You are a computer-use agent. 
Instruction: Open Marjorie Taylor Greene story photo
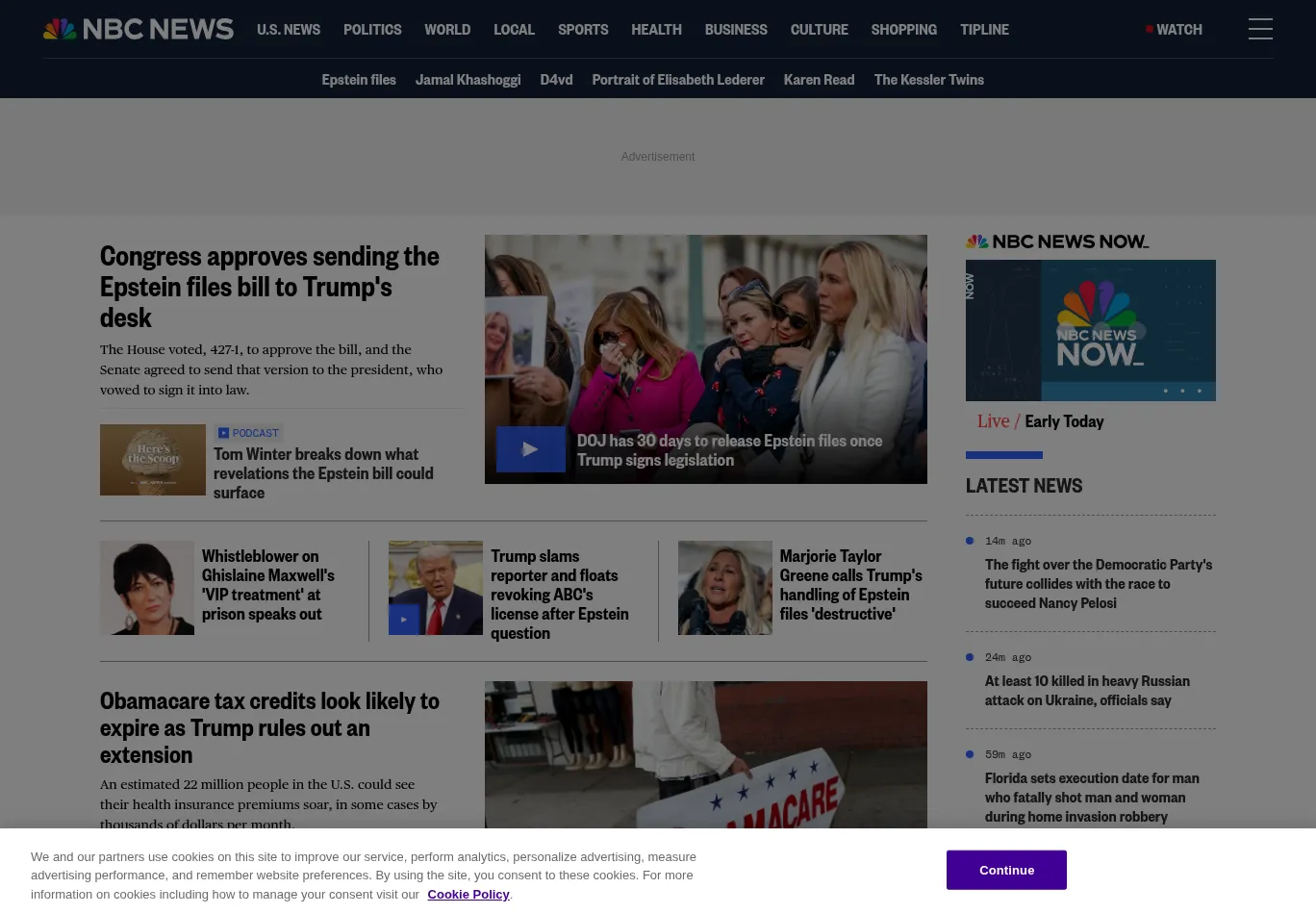724,588
